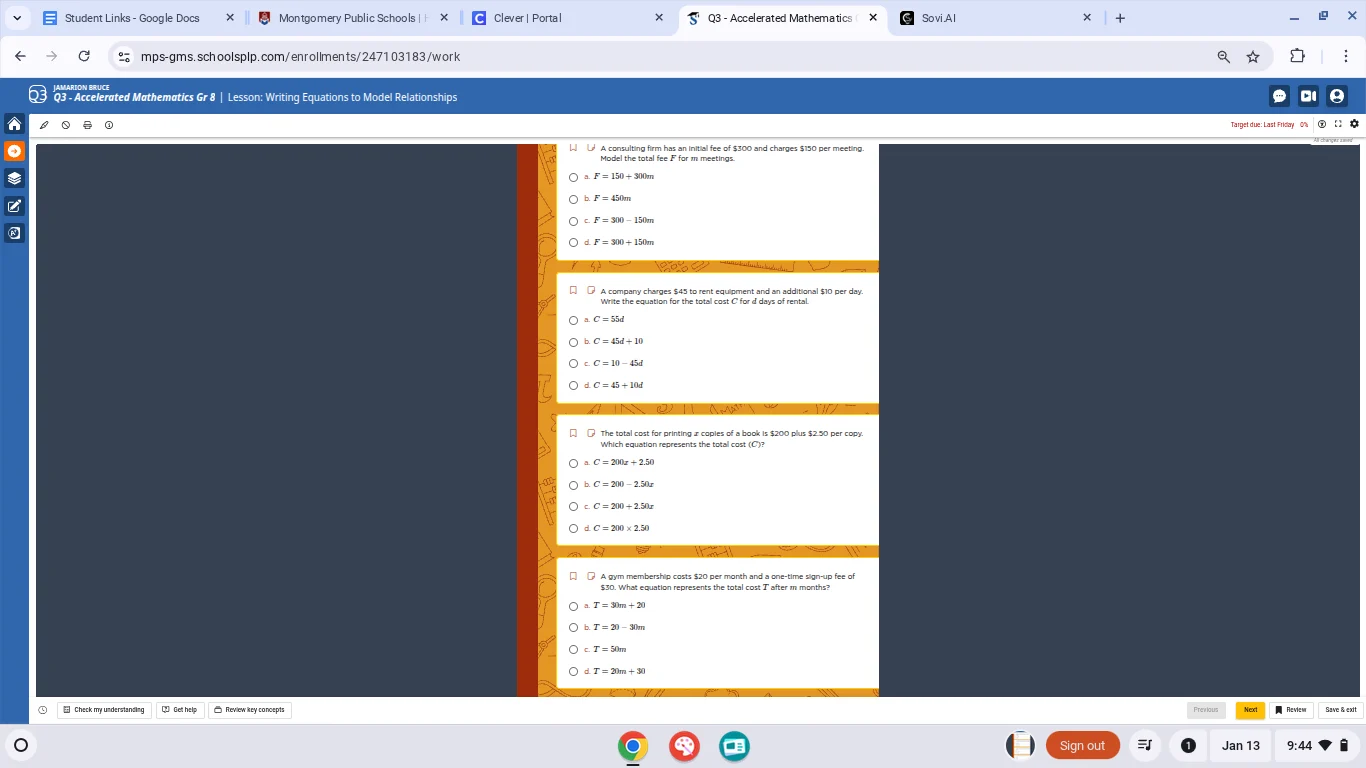Select answer C = 45 + 10d
Viewport: 1366px width, 768px height.
point(573,386)
